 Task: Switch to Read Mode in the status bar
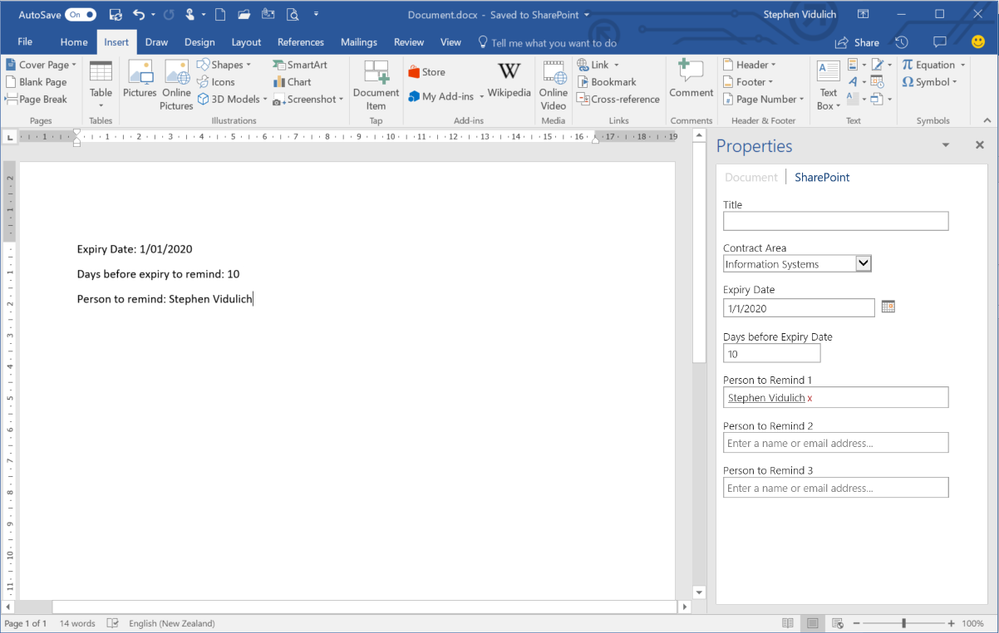coord(788,622)
